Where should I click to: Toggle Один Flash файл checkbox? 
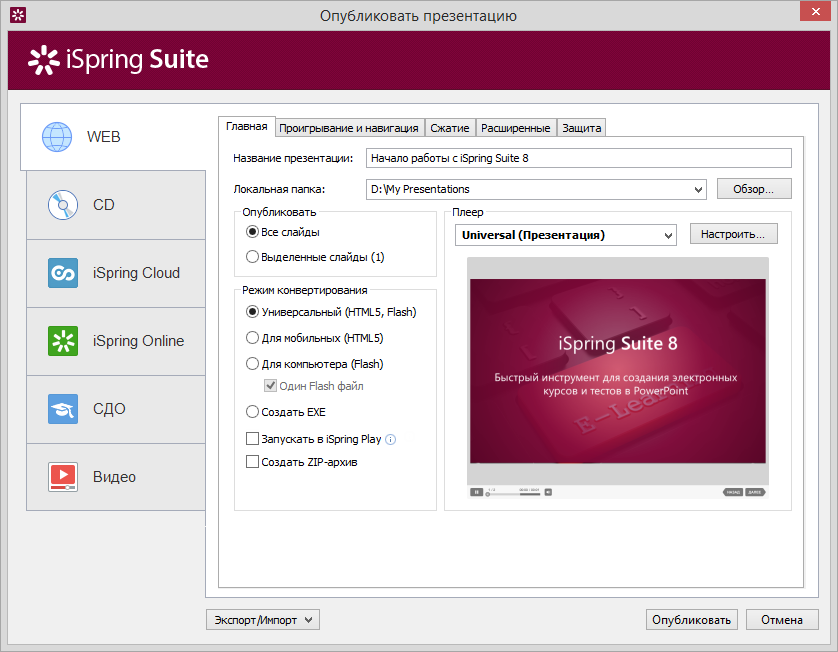[271, 386]
